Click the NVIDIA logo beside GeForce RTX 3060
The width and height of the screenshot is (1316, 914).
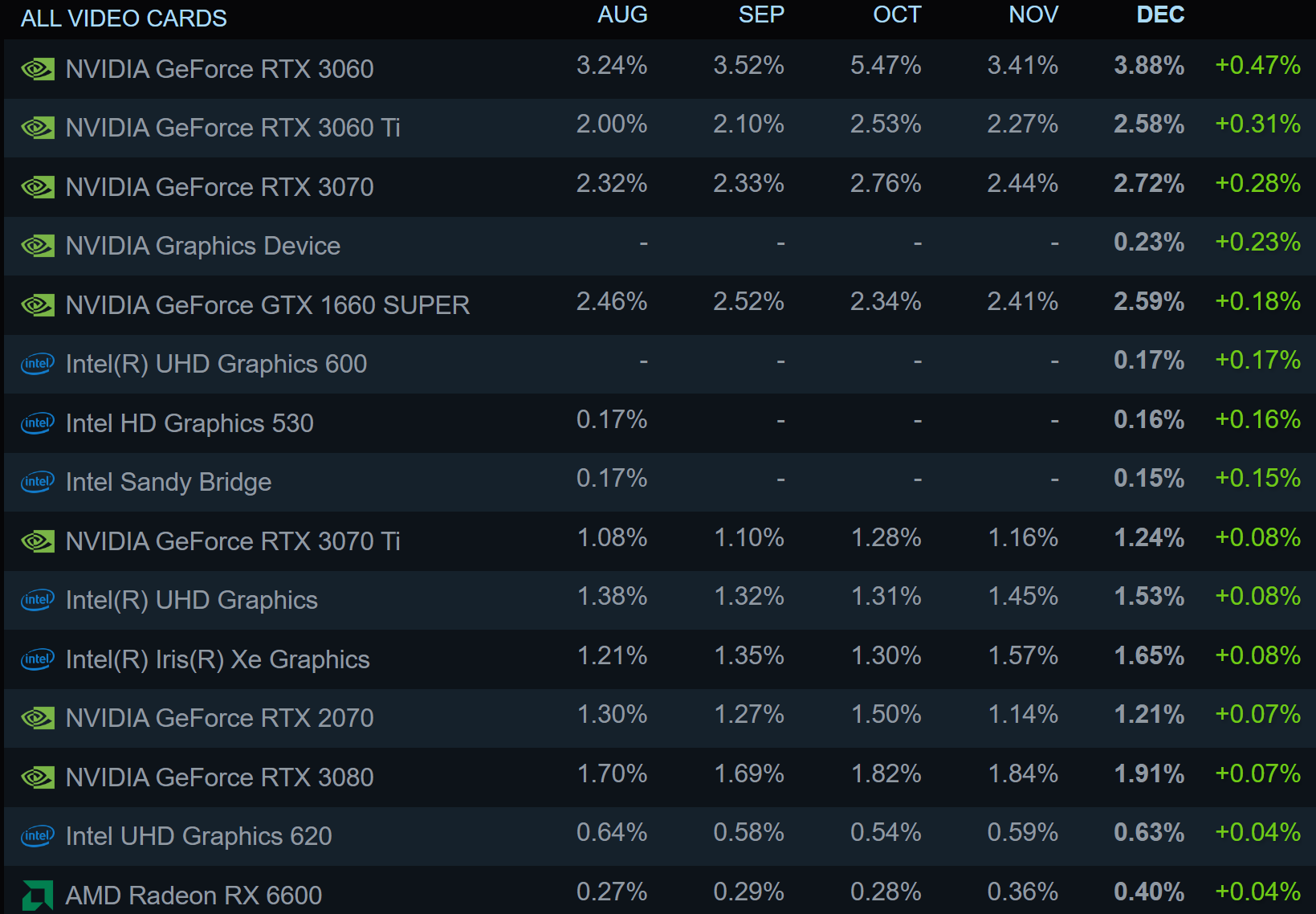pyautogui.click(x=38, y=69)
